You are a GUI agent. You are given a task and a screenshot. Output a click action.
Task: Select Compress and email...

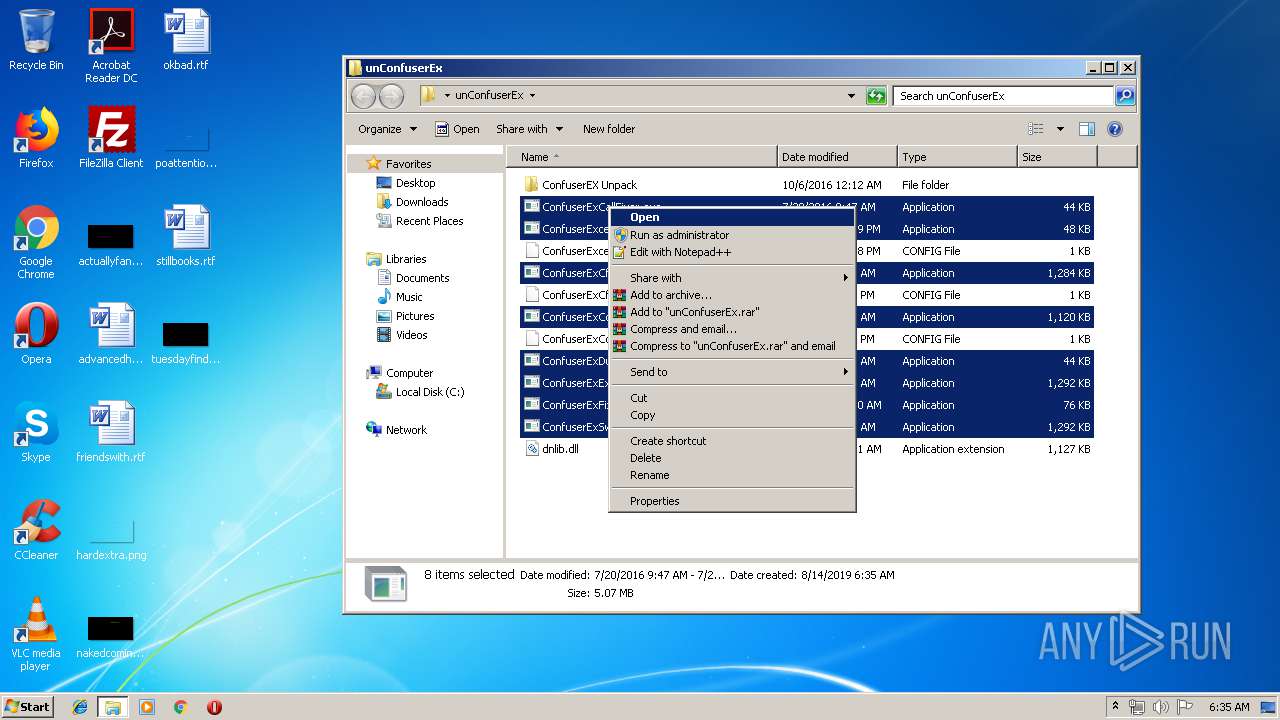tap(732, 329)
